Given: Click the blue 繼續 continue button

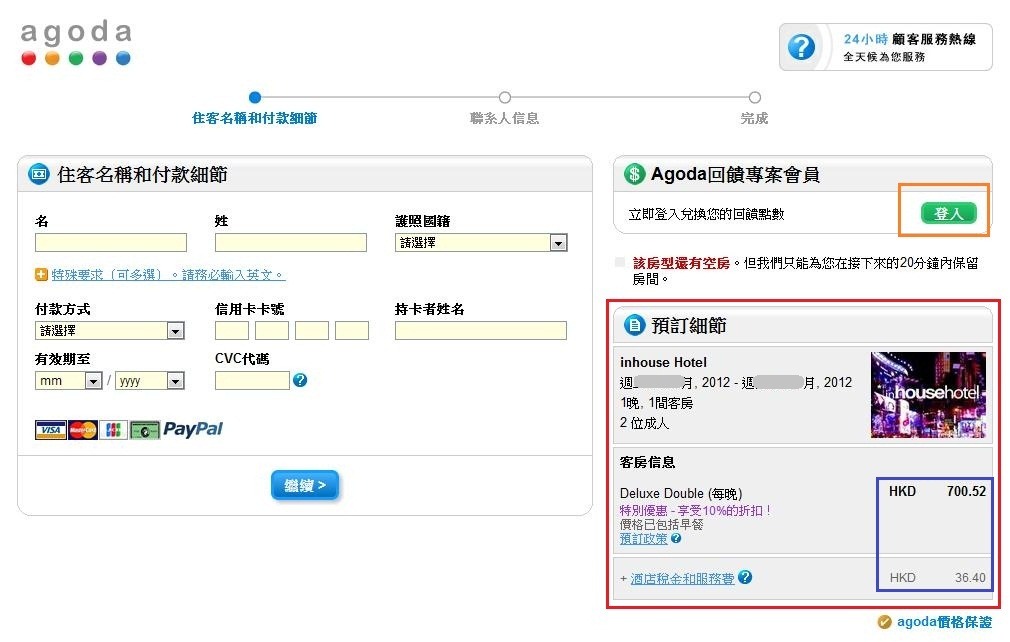Looking at the screenshot, I should pyautogui.click(x=305, y=486).
